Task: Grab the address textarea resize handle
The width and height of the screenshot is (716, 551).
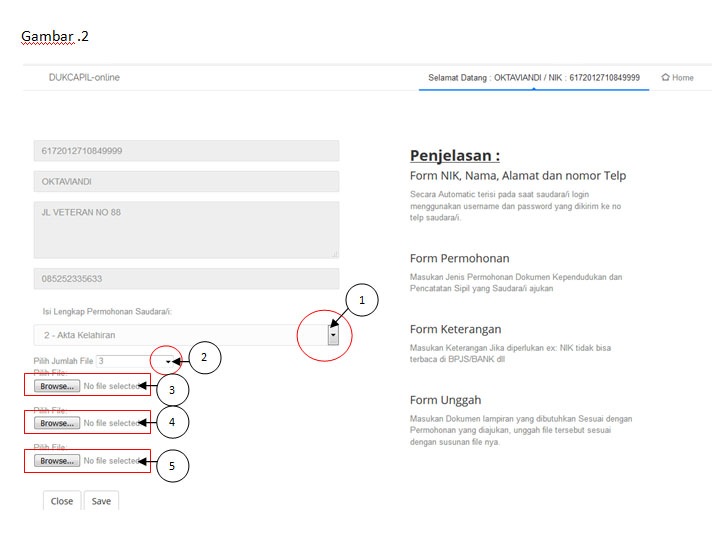Action: click(x=335, y=254)
